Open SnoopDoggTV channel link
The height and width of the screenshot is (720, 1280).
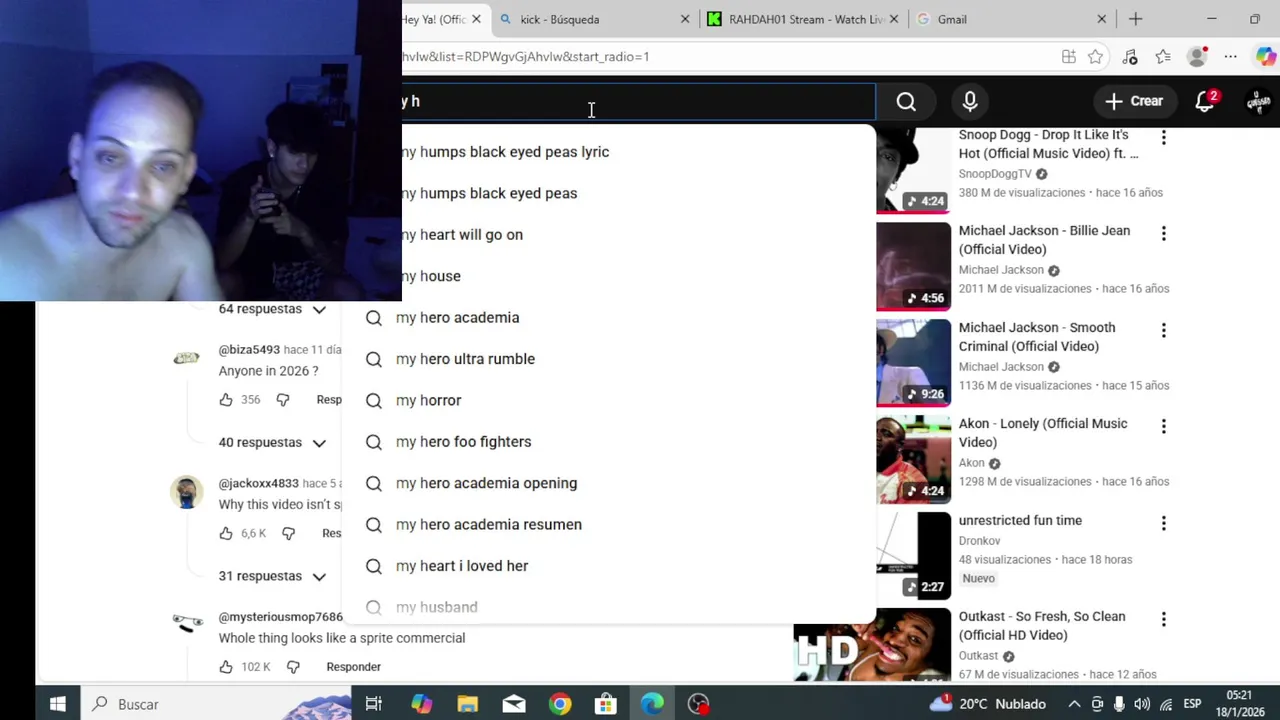(995, 174)
